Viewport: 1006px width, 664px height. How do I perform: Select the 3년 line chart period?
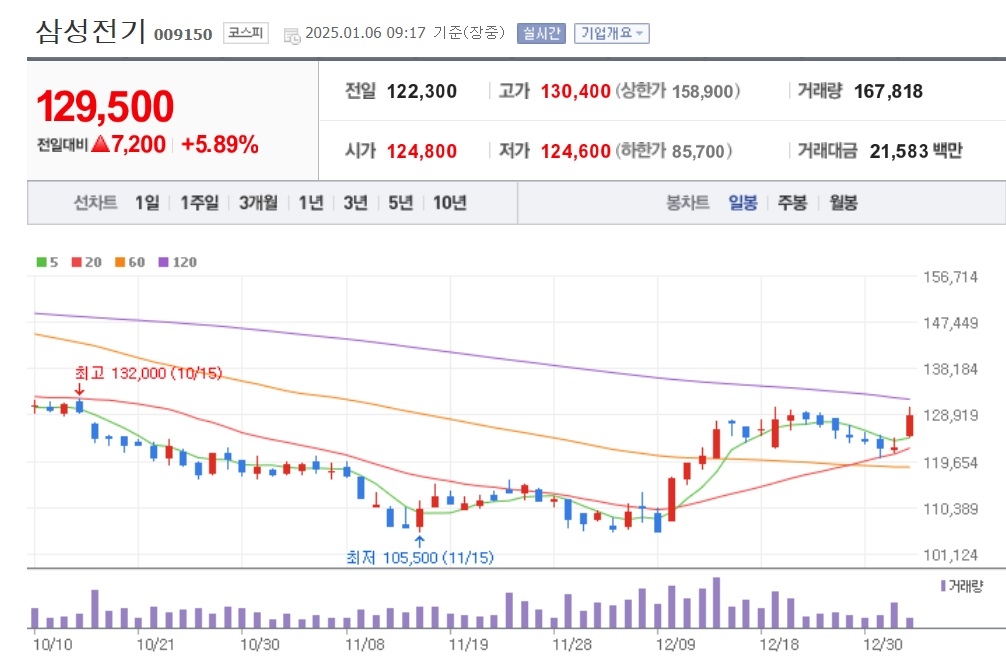pos(355,203)
